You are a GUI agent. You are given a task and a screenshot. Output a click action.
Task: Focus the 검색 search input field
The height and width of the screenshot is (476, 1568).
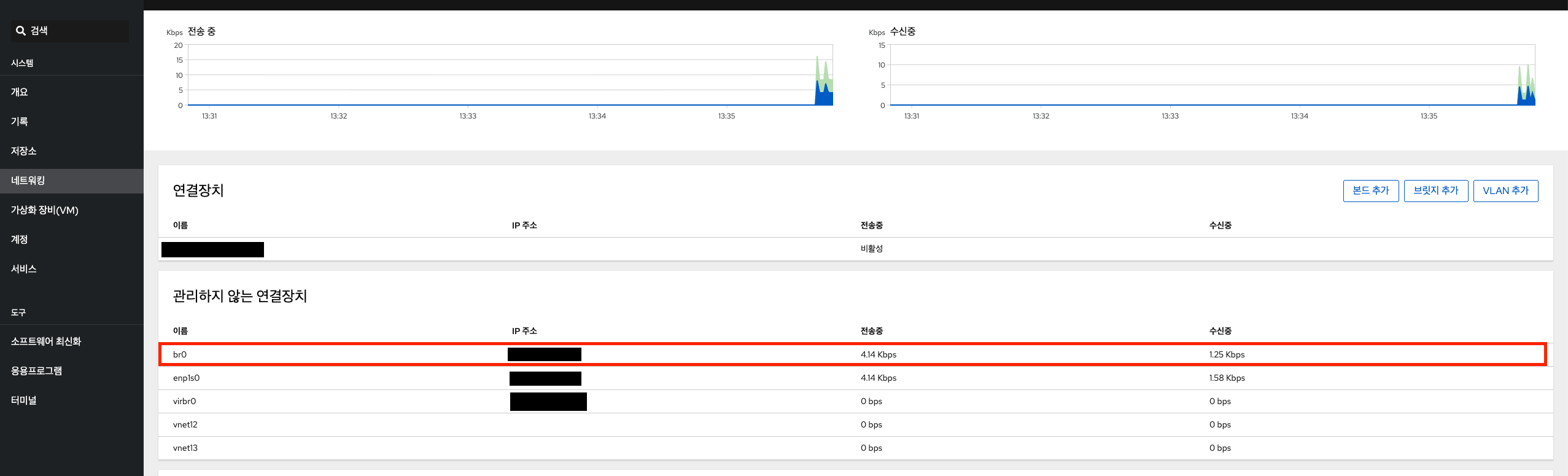77,31
